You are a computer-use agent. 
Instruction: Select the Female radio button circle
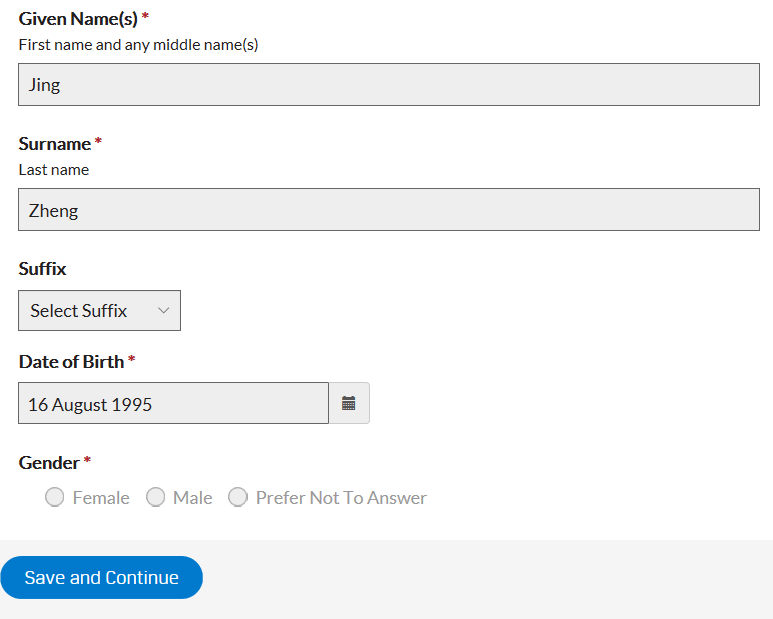[55, 497]
